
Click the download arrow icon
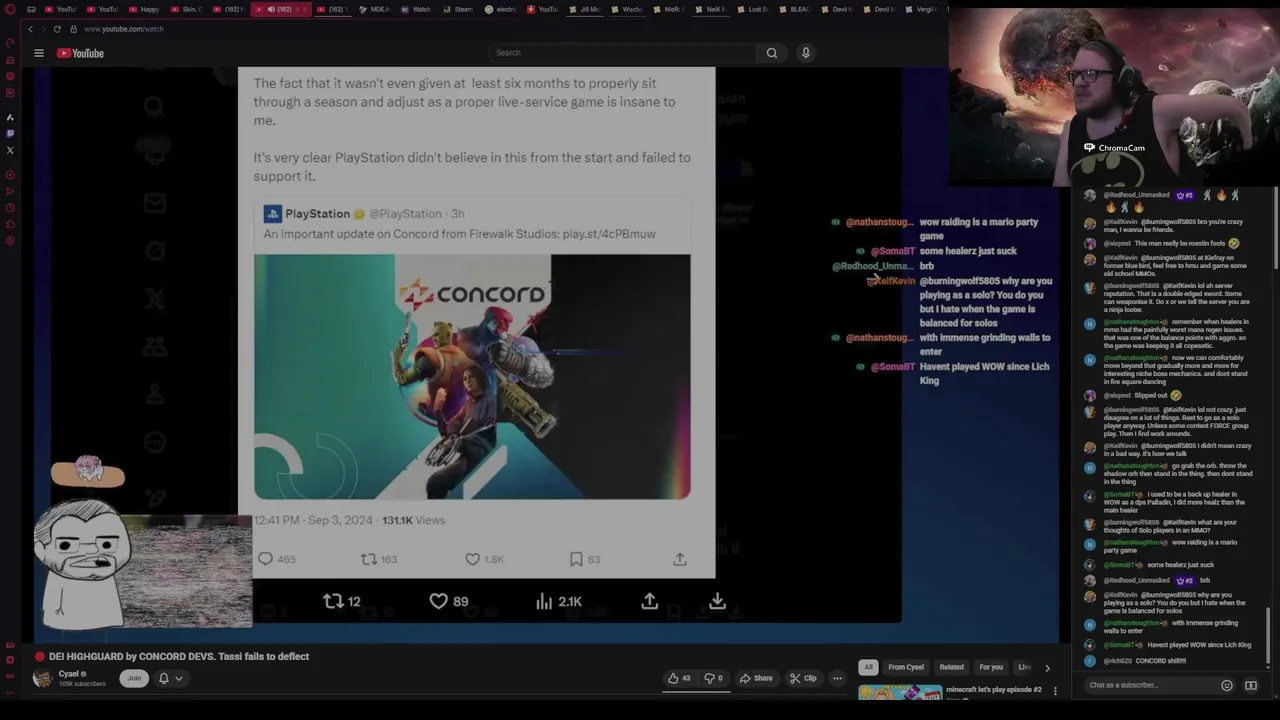coord(717,601)
